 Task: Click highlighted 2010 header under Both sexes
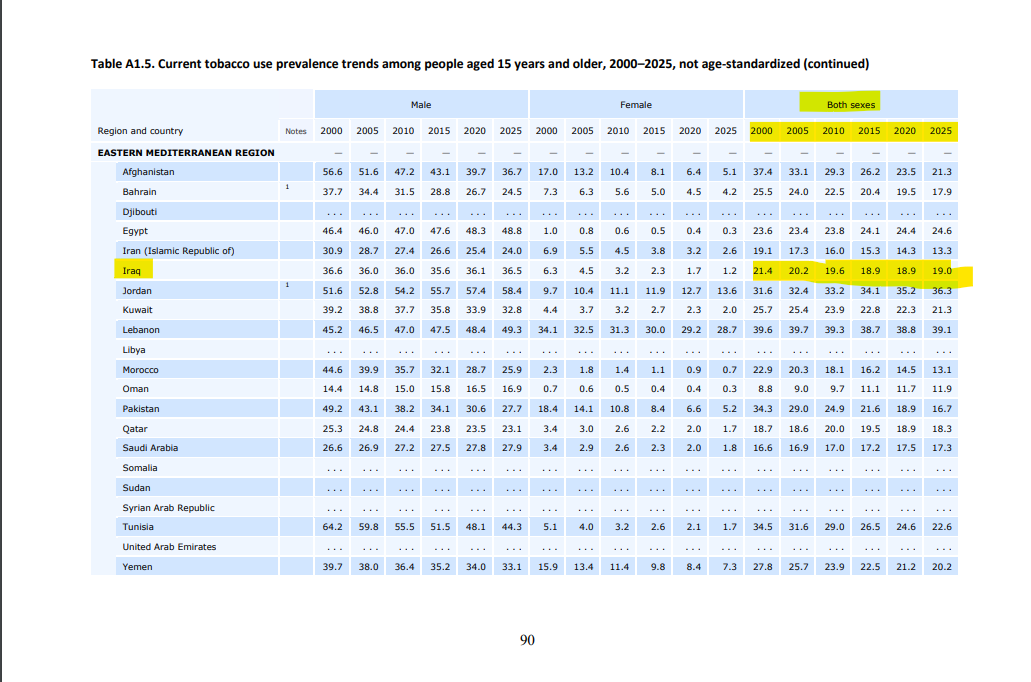pyautogui.click(x=833, y=131)
